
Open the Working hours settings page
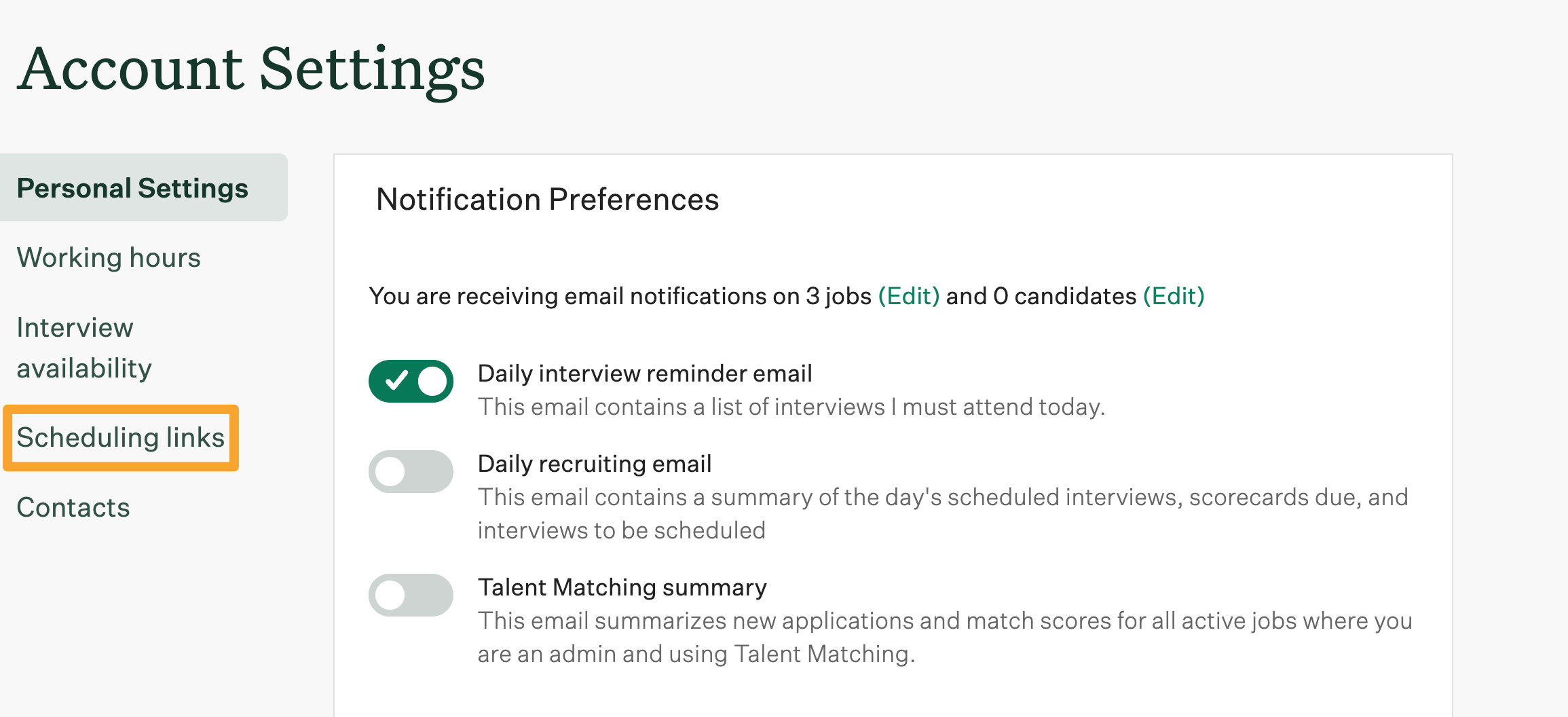pyautogui.click(x=109, y=258)
